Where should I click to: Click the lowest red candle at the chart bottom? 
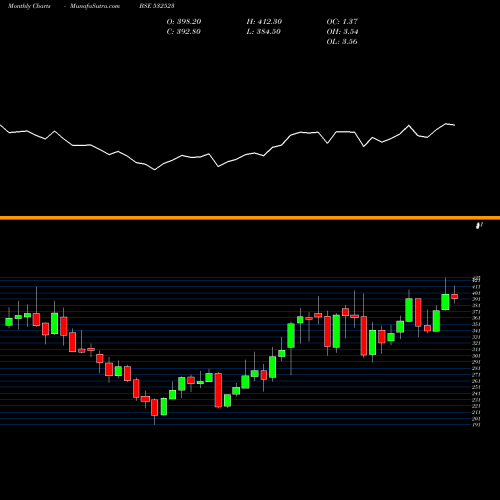click(154, 408)
